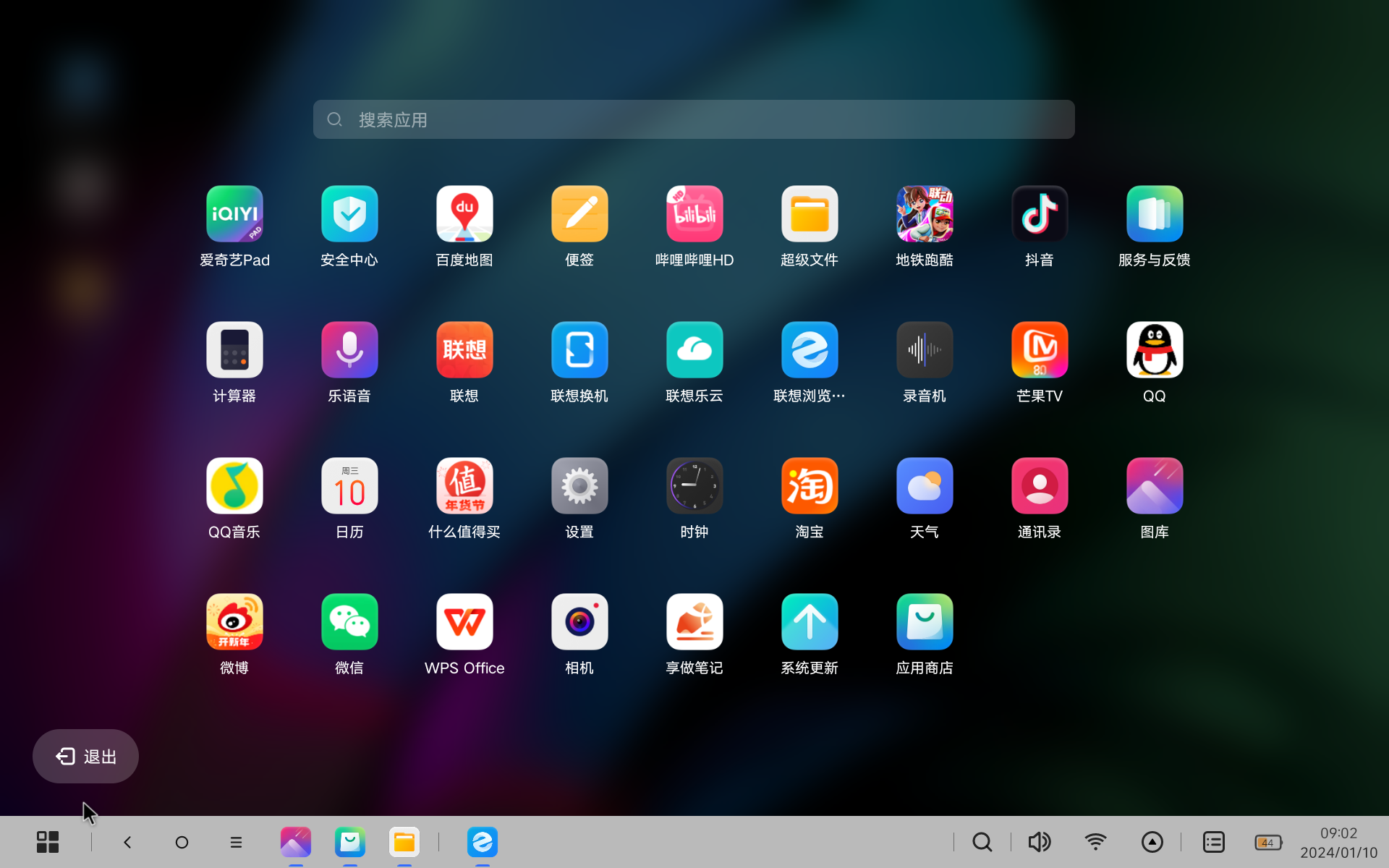Tap the taskbar home circle
1389x868 pixels.
(182, 842)
